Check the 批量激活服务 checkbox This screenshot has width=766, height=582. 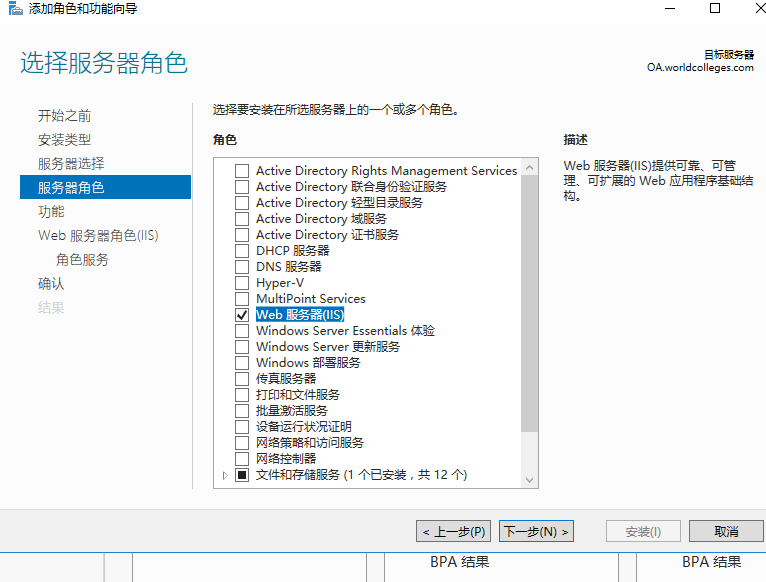[242, 410]
